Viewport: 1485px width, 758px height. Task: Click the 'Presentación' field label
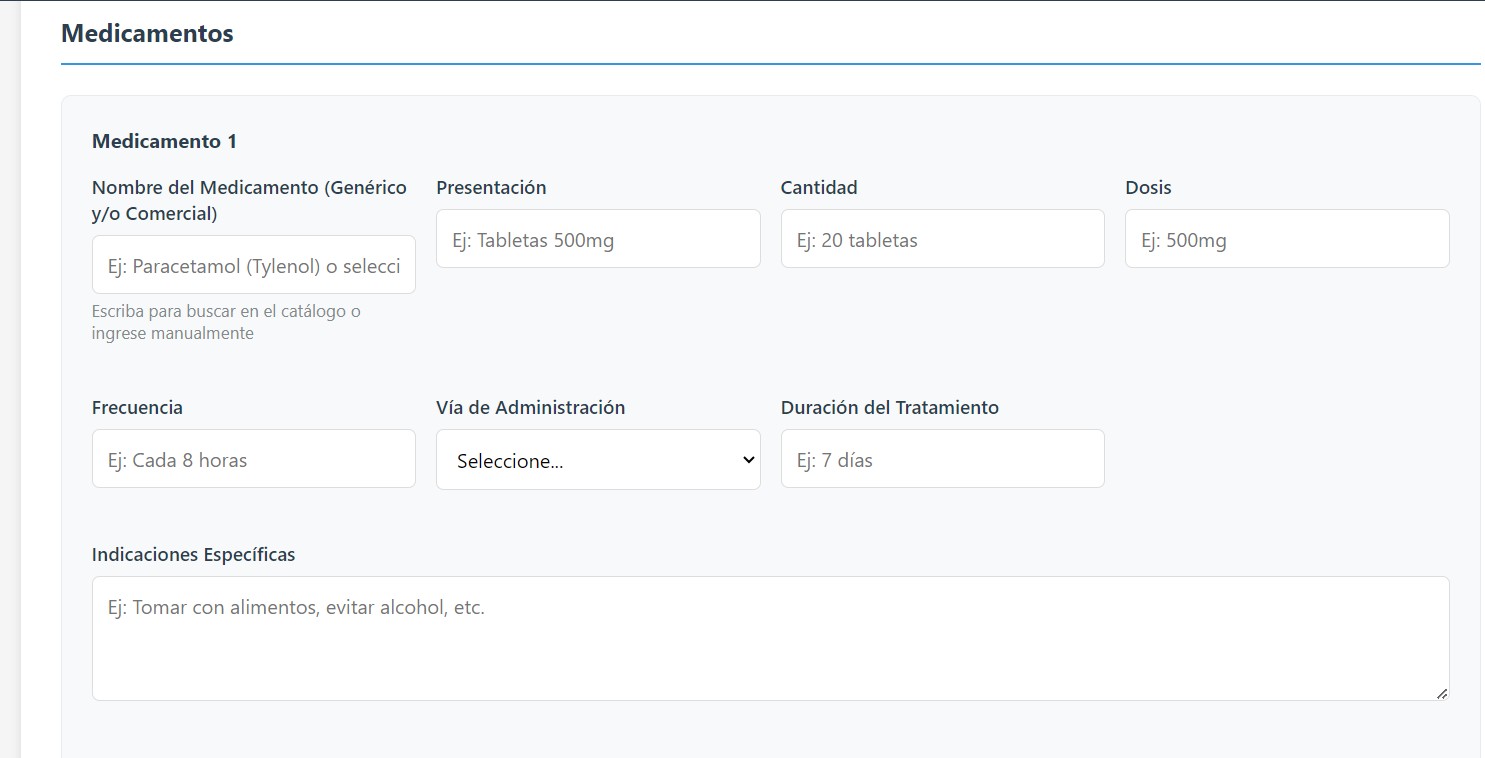491,187
